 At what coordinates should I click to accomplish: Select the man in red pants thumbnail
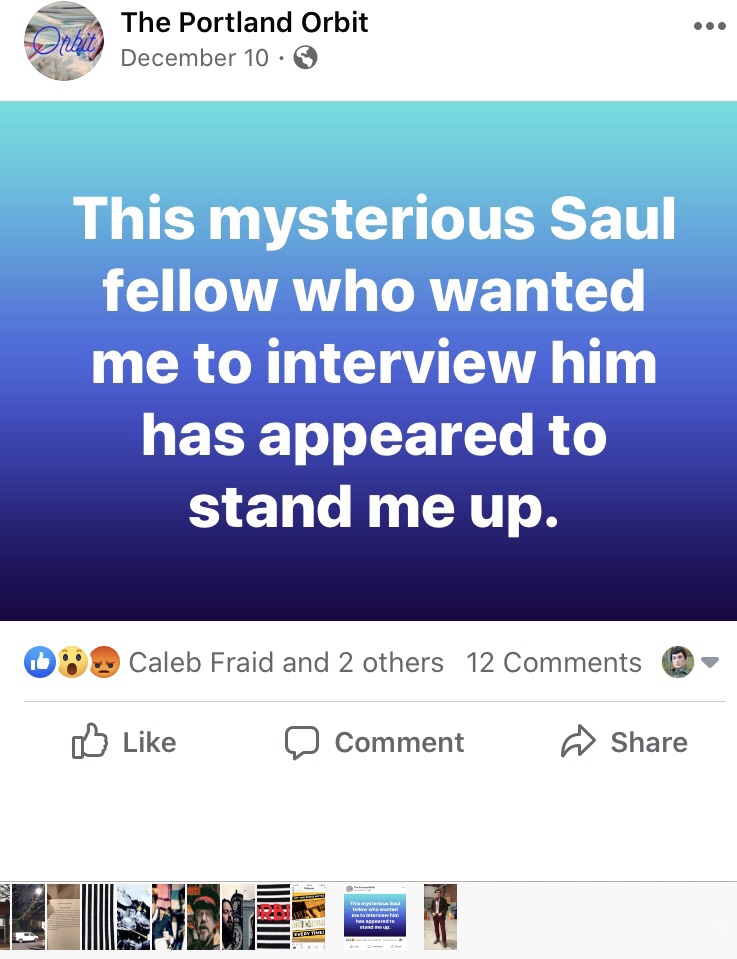point(440,915)
